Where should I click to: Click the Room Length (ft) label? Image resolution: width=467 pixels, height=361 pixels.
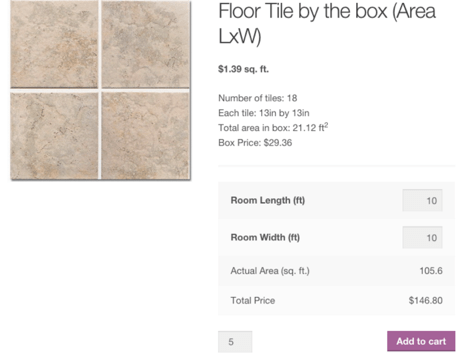268,200
